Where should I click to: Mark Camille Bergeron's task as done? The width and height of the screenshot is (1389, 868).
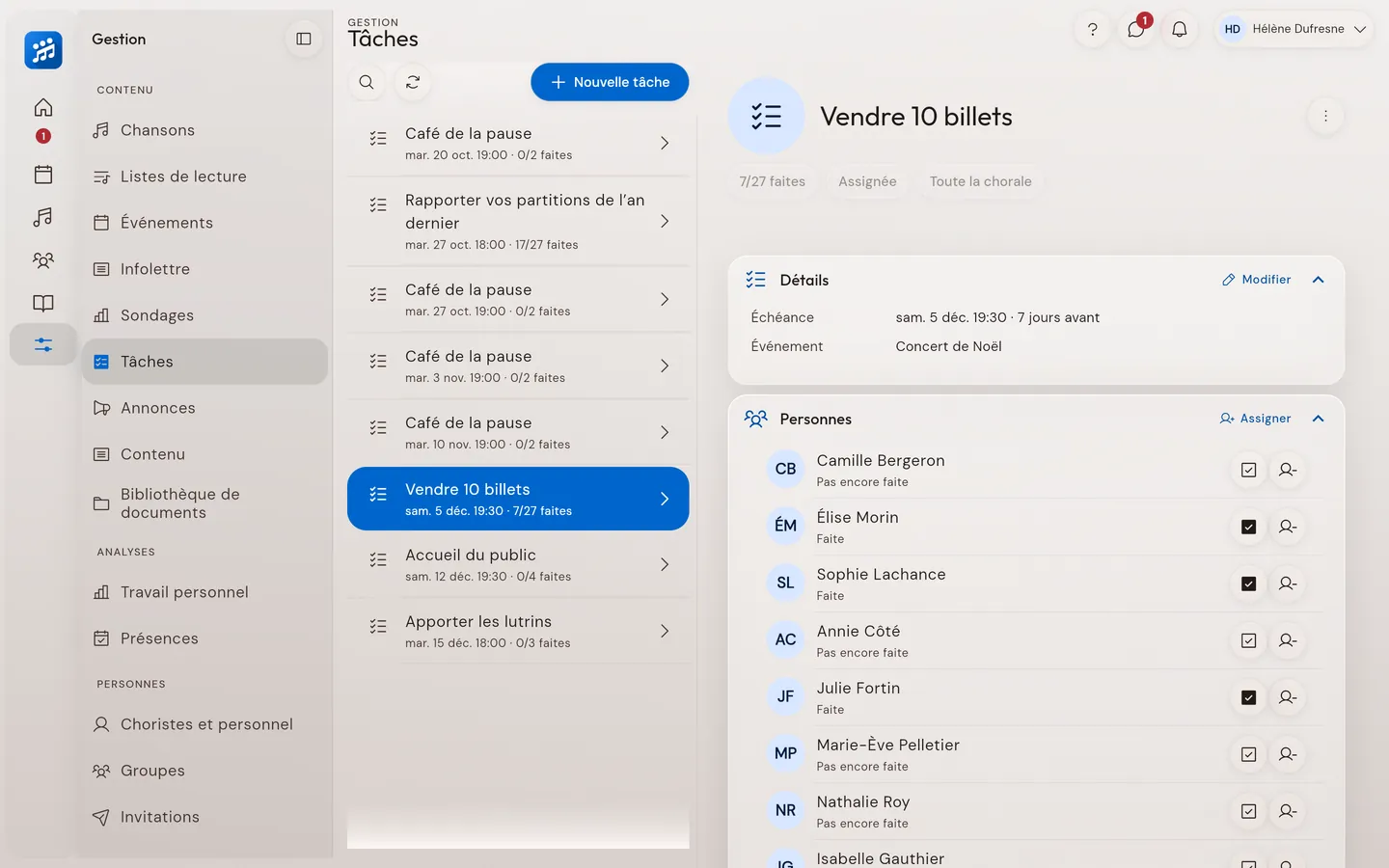pyautogui.click(x=1249, y=470)
